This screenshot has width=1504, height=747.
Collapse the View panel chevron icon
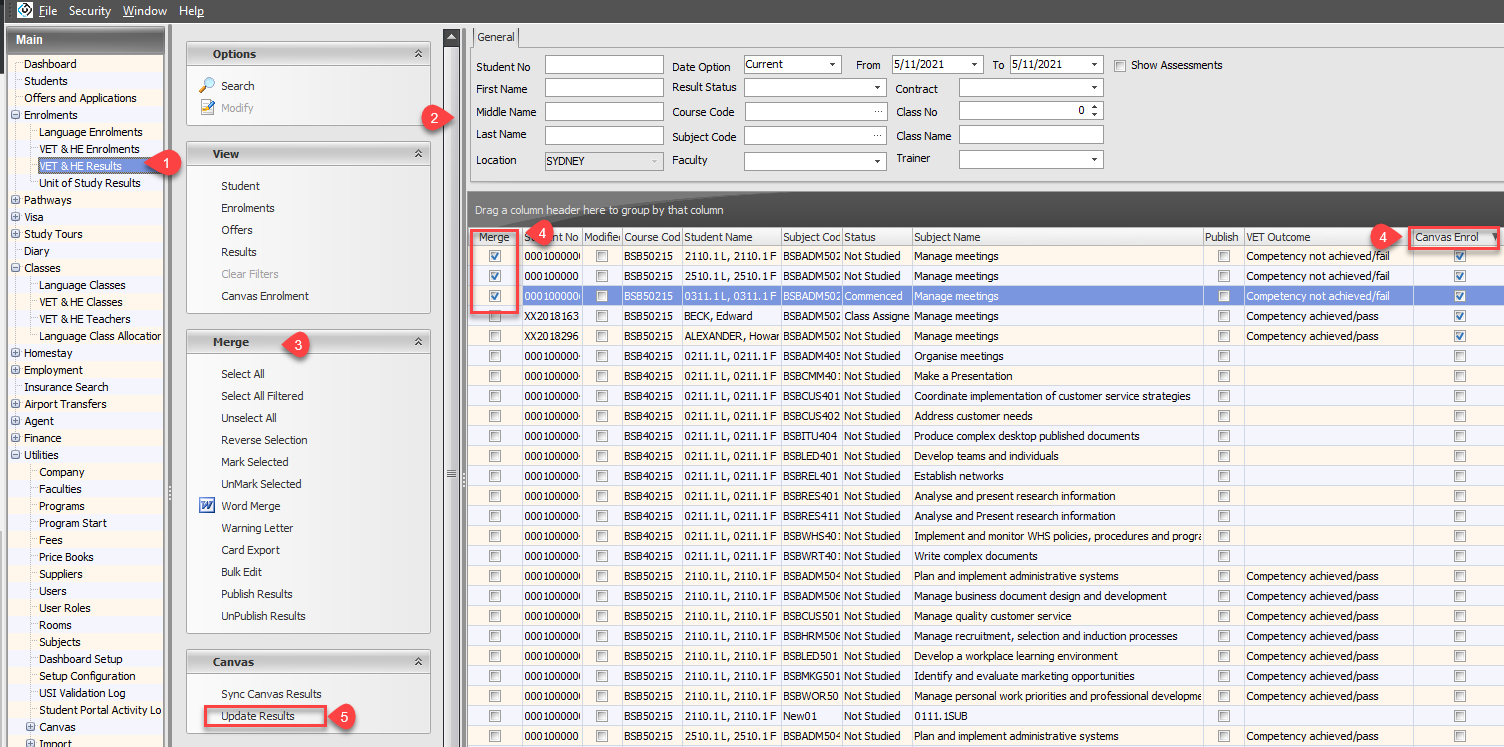[418, 154]
